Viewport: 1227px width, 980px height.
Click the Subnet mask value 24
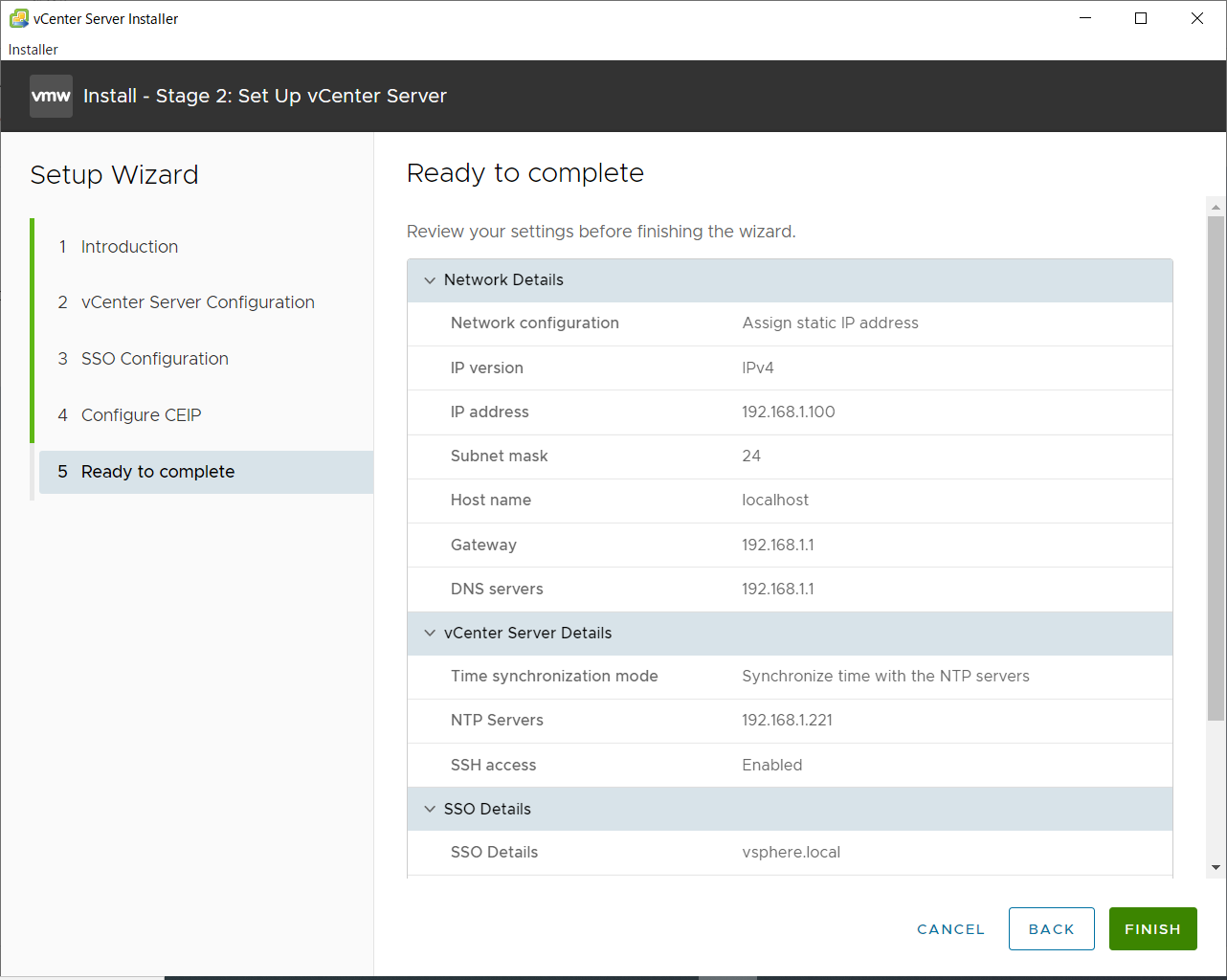[751, 457]
